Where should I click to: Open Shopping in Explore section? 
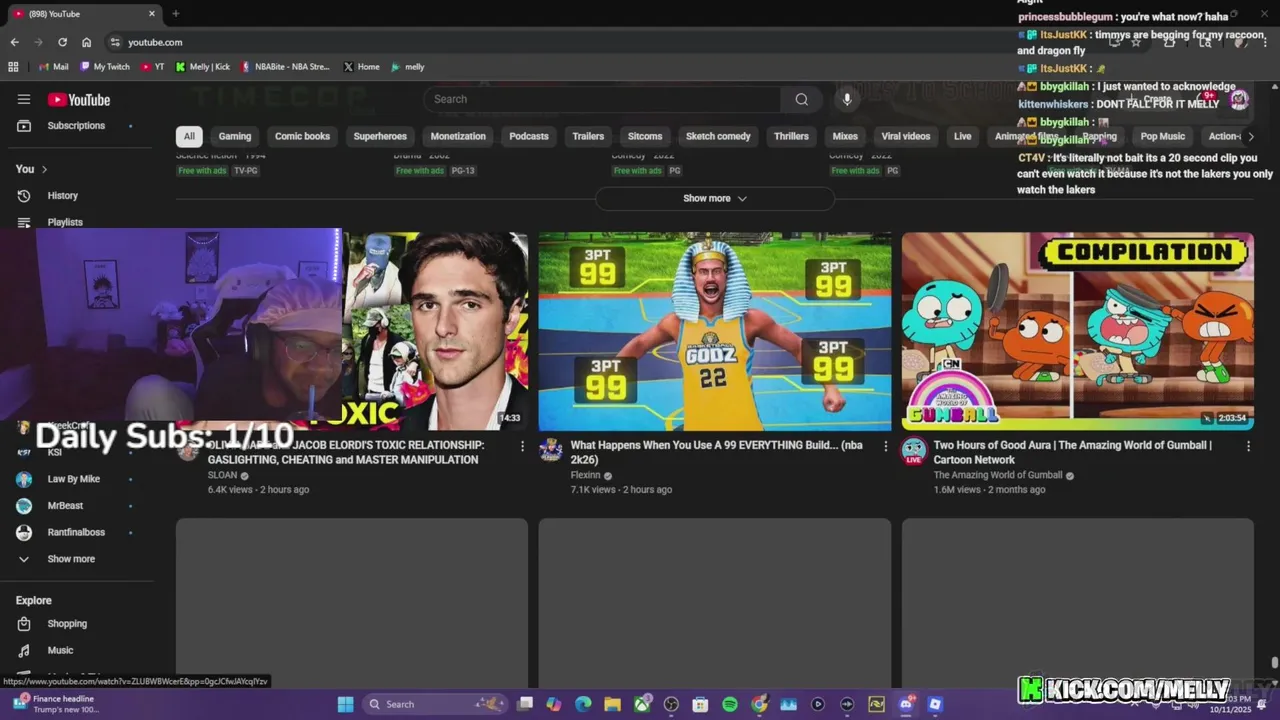pyautogui.click(x=76, y=624)
